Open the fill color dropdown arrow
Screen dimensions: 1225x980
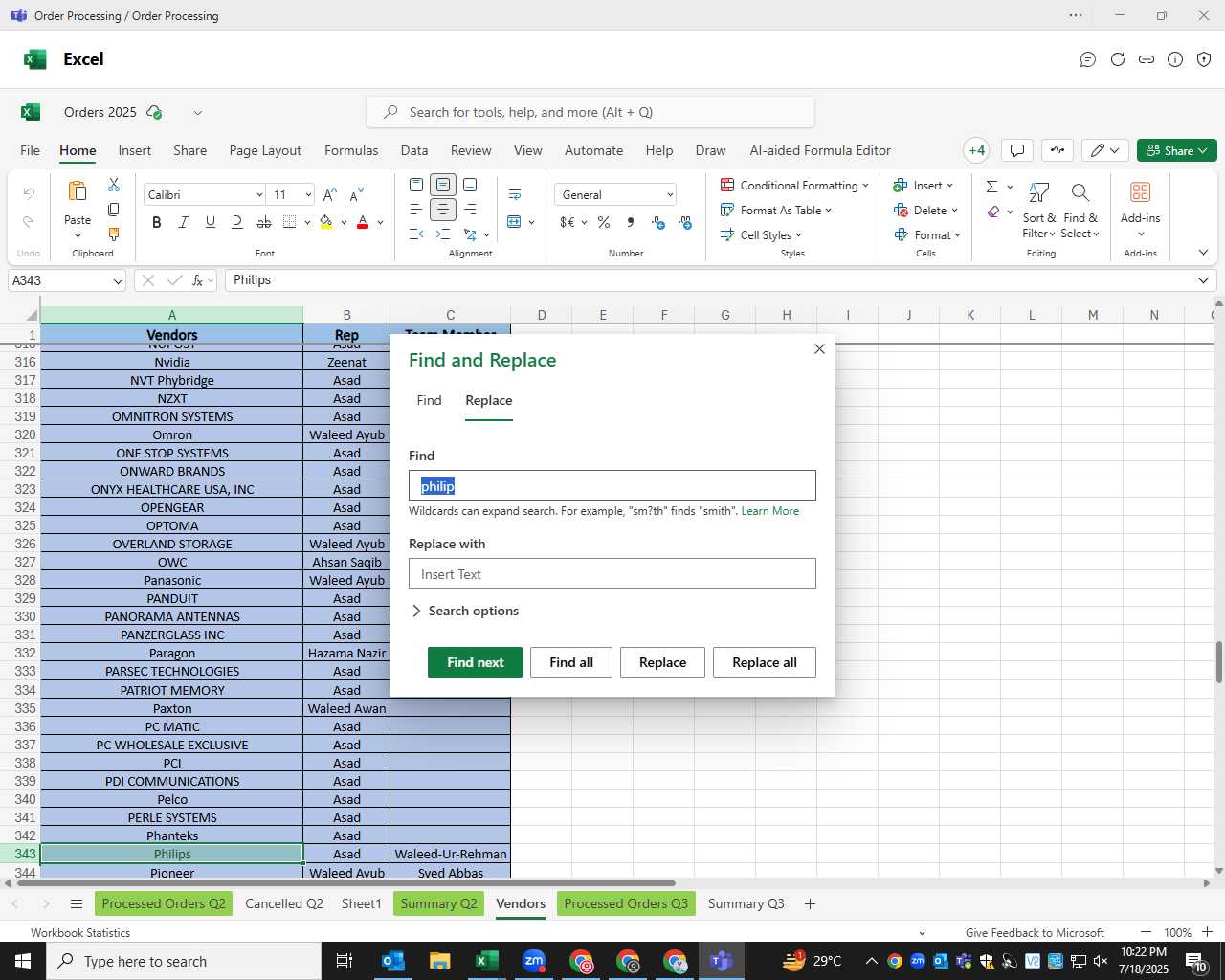click(343, 222)
